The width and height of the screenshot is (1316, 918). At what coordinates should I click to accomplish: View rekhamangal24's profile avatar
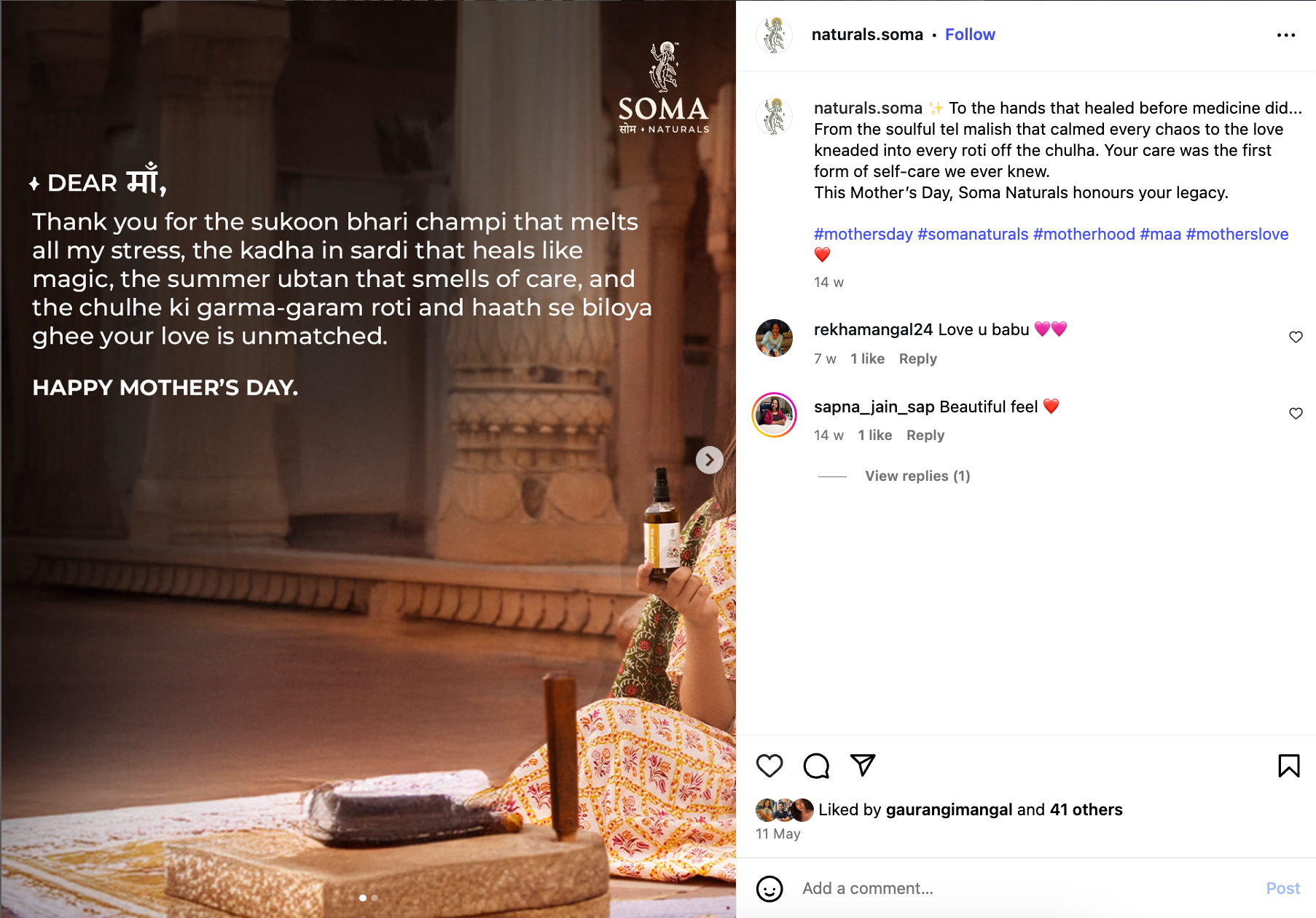[x=774, y=338]
